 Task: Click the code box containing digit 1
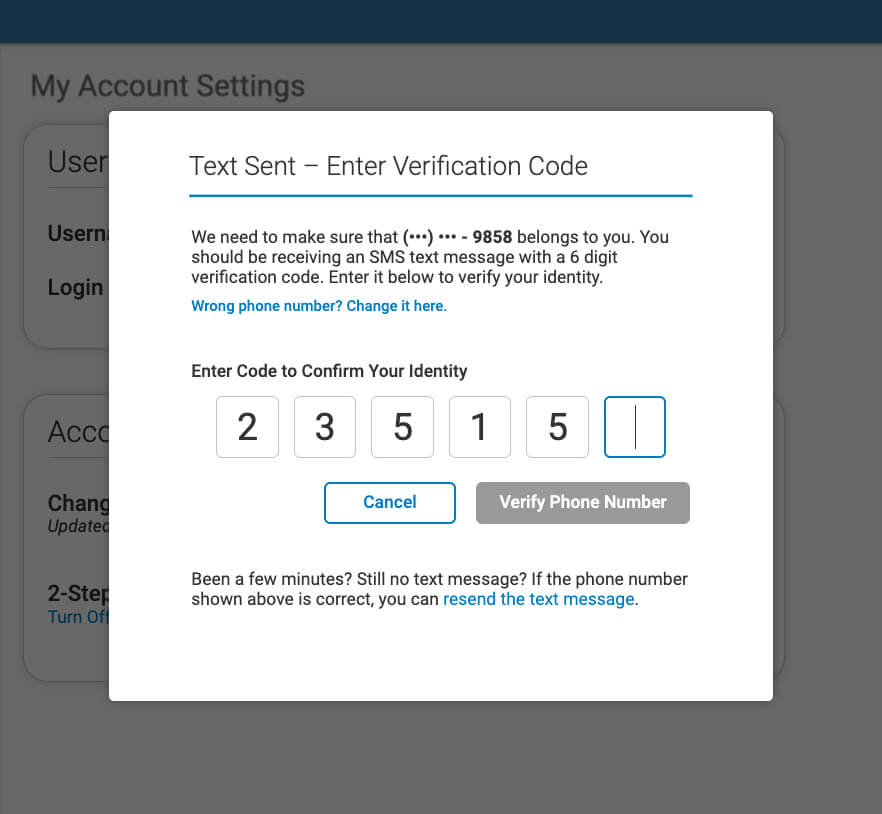(x=479, y=427)
